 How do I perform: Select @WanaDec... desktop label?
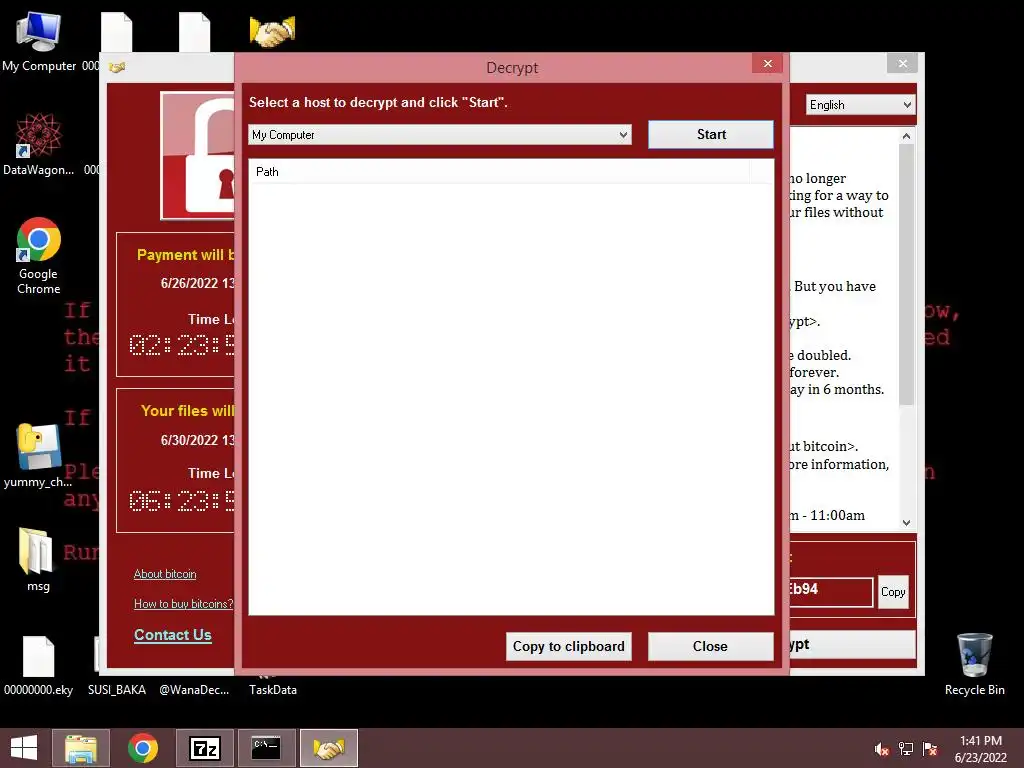[194, 690]
